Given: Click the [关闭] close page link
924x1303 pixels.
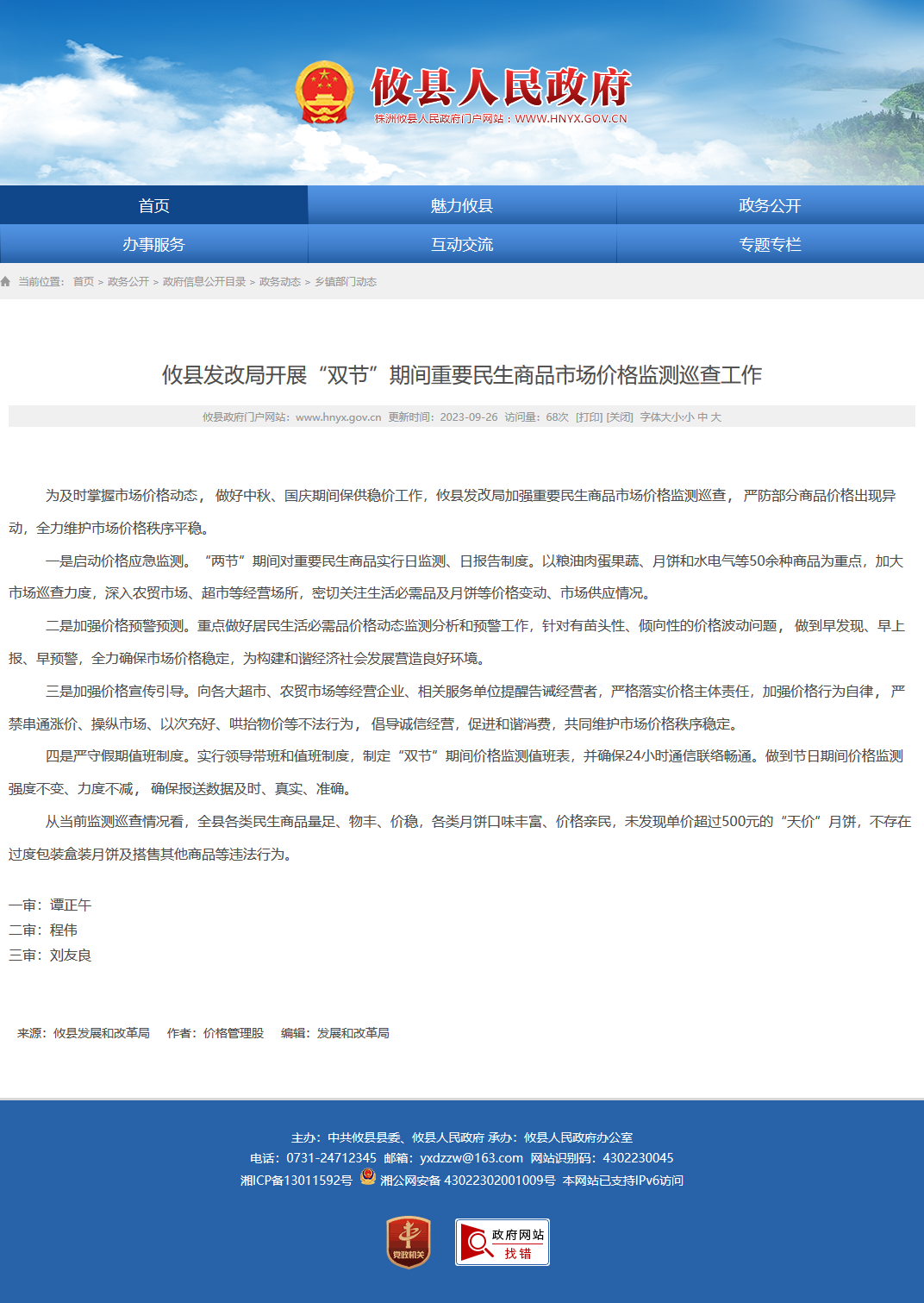Looking at the screenshot, I should pos(620,417).
